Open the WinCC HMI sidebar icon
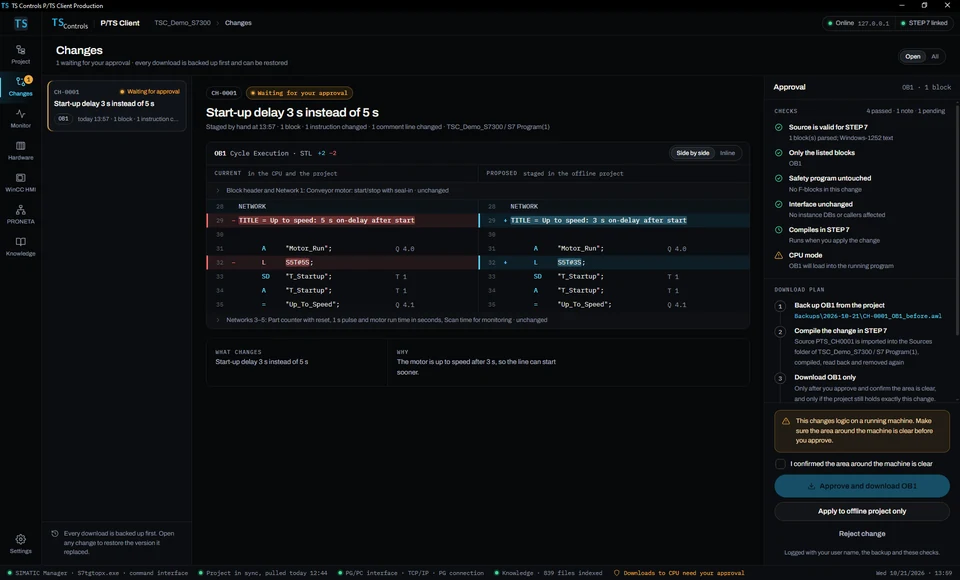The width and height of the screenshot is (960, 580). coord(20,182)
